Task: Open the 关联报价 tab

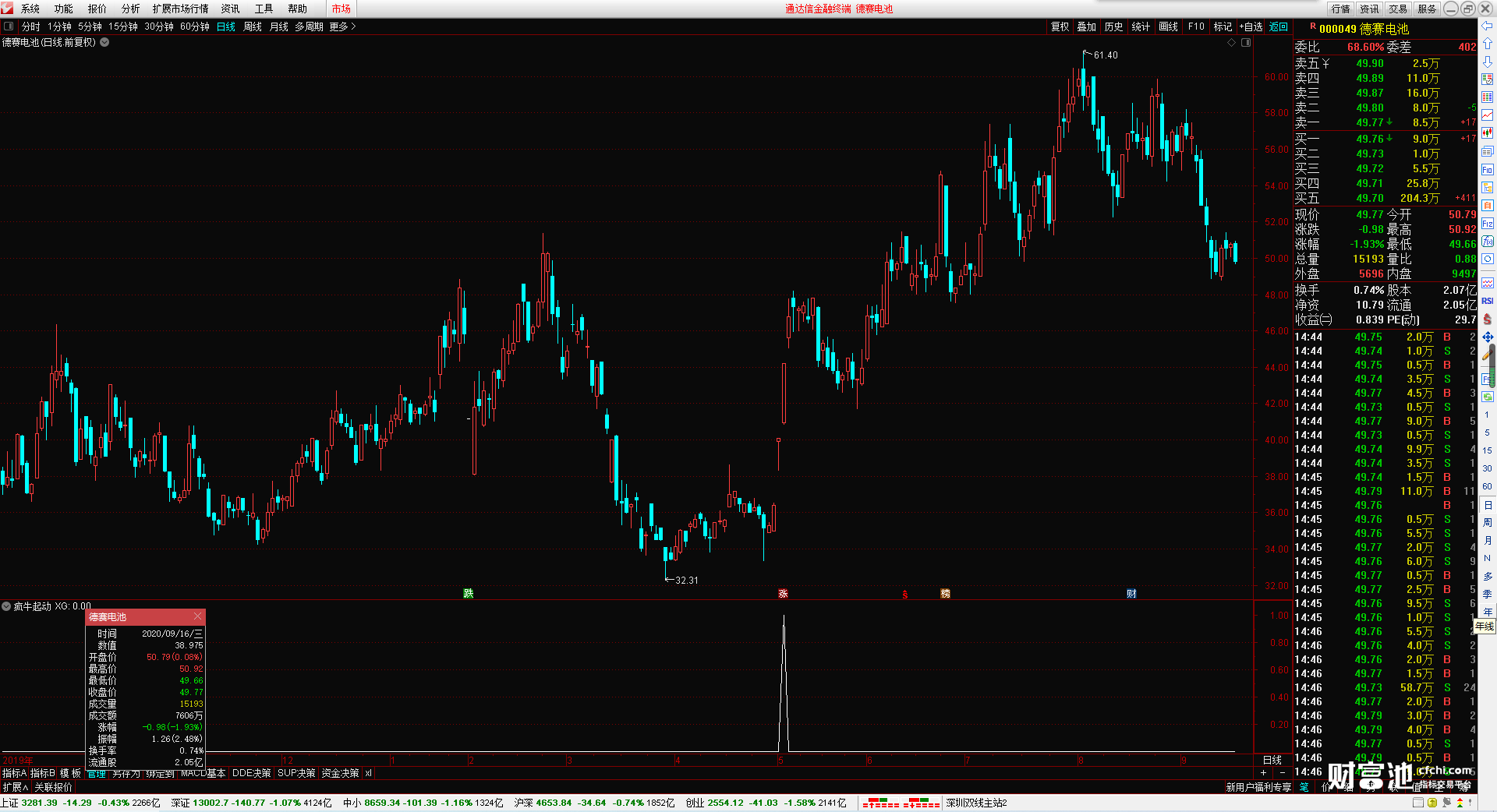Action: coord(53,787)
